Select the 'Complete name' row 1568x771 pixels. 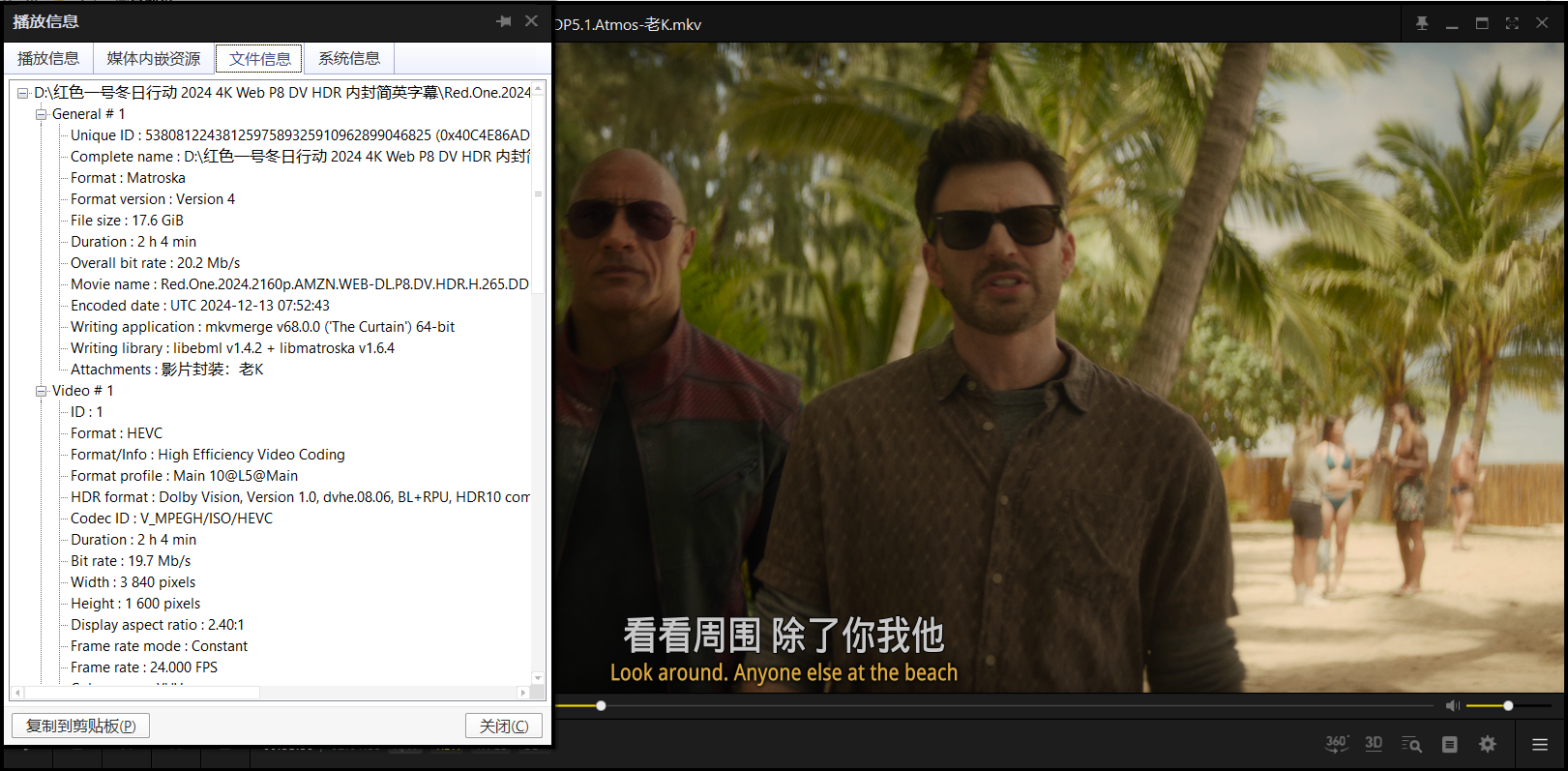[x=300, y=157]
